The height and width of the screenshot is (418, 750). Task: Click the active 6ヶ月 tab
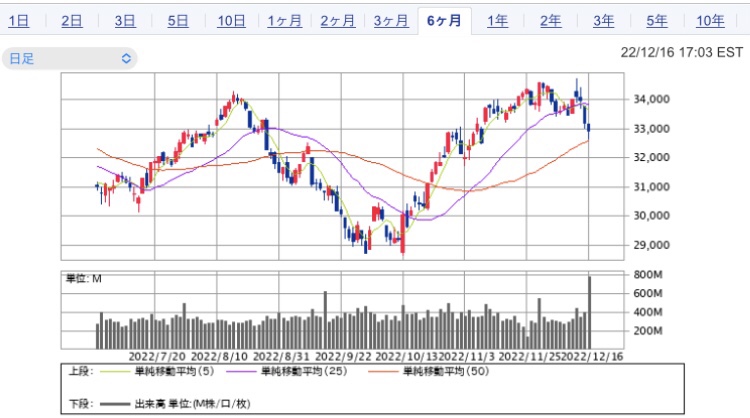444,21
